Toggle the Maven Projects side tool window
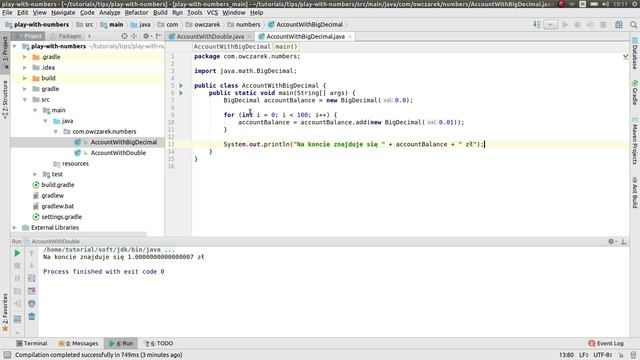This screenshot has width=640, height=360. tap(635, 141)
